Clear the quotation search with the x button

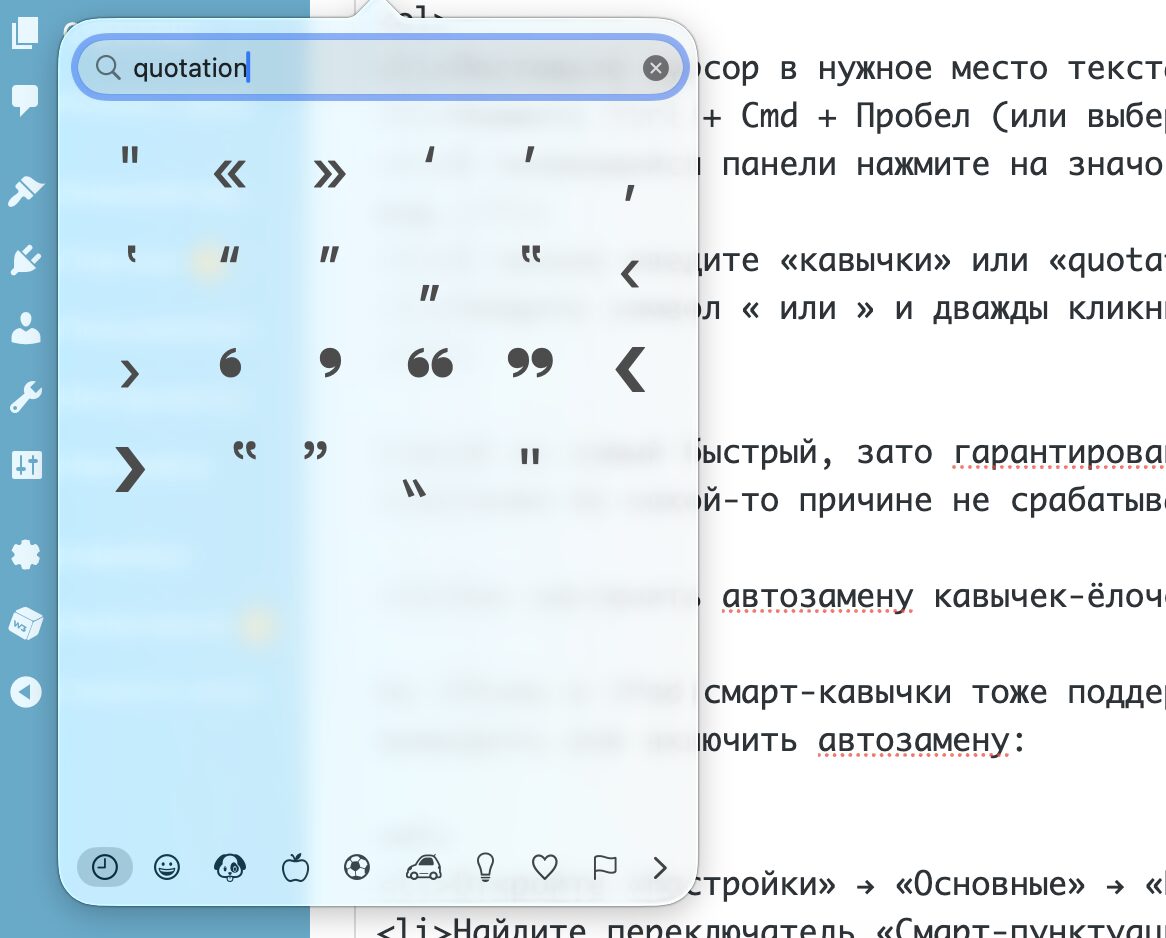point(656,68)
